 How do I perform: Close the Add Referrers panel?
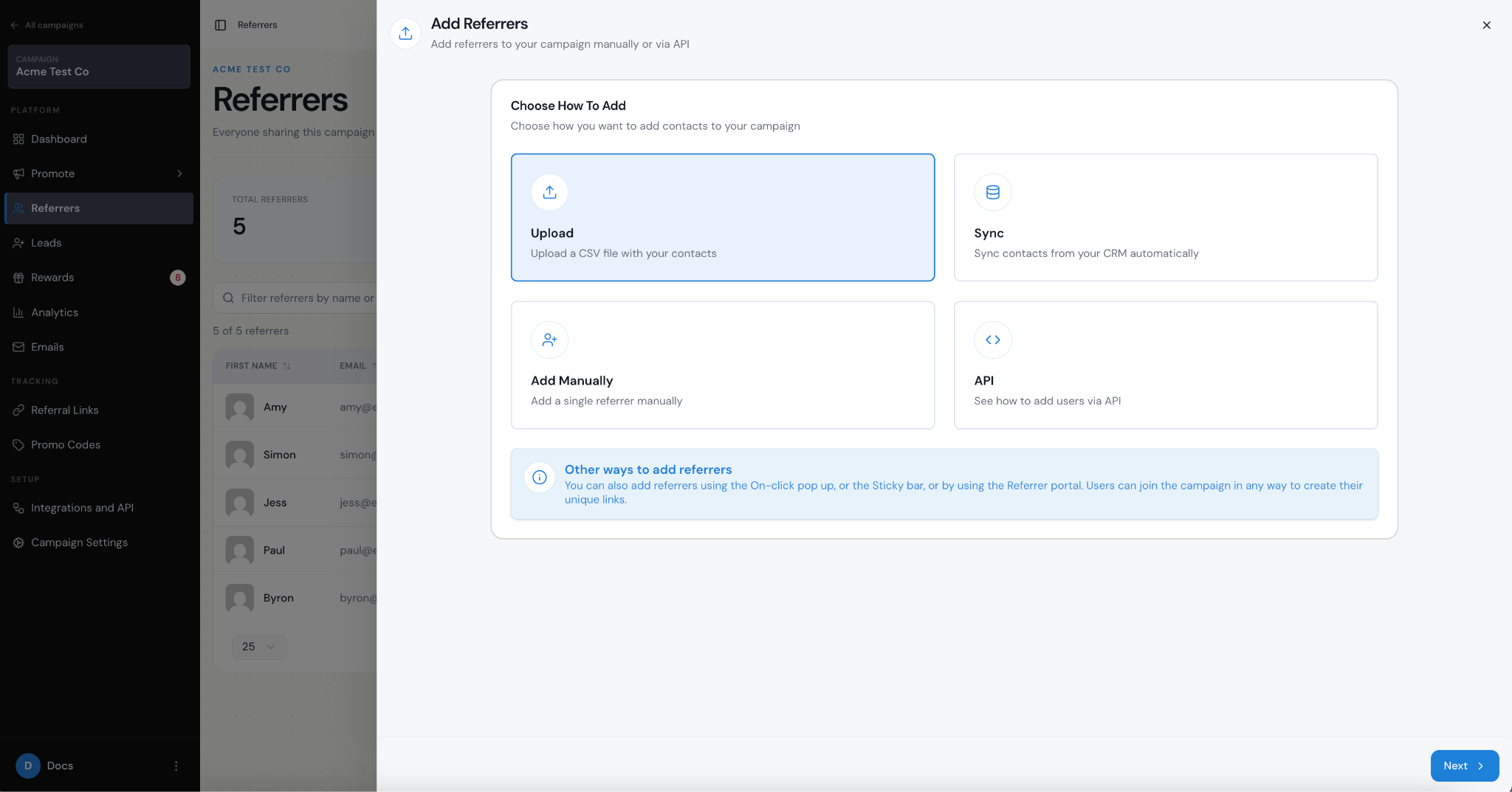pos(1487,25)
